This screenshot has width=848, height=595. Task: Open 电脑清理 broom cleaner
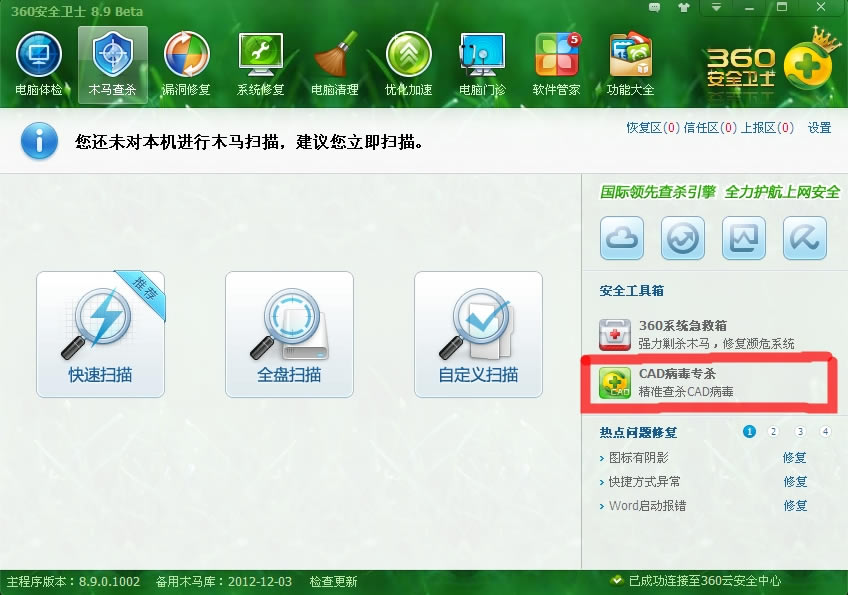click(x=335, y=64)
